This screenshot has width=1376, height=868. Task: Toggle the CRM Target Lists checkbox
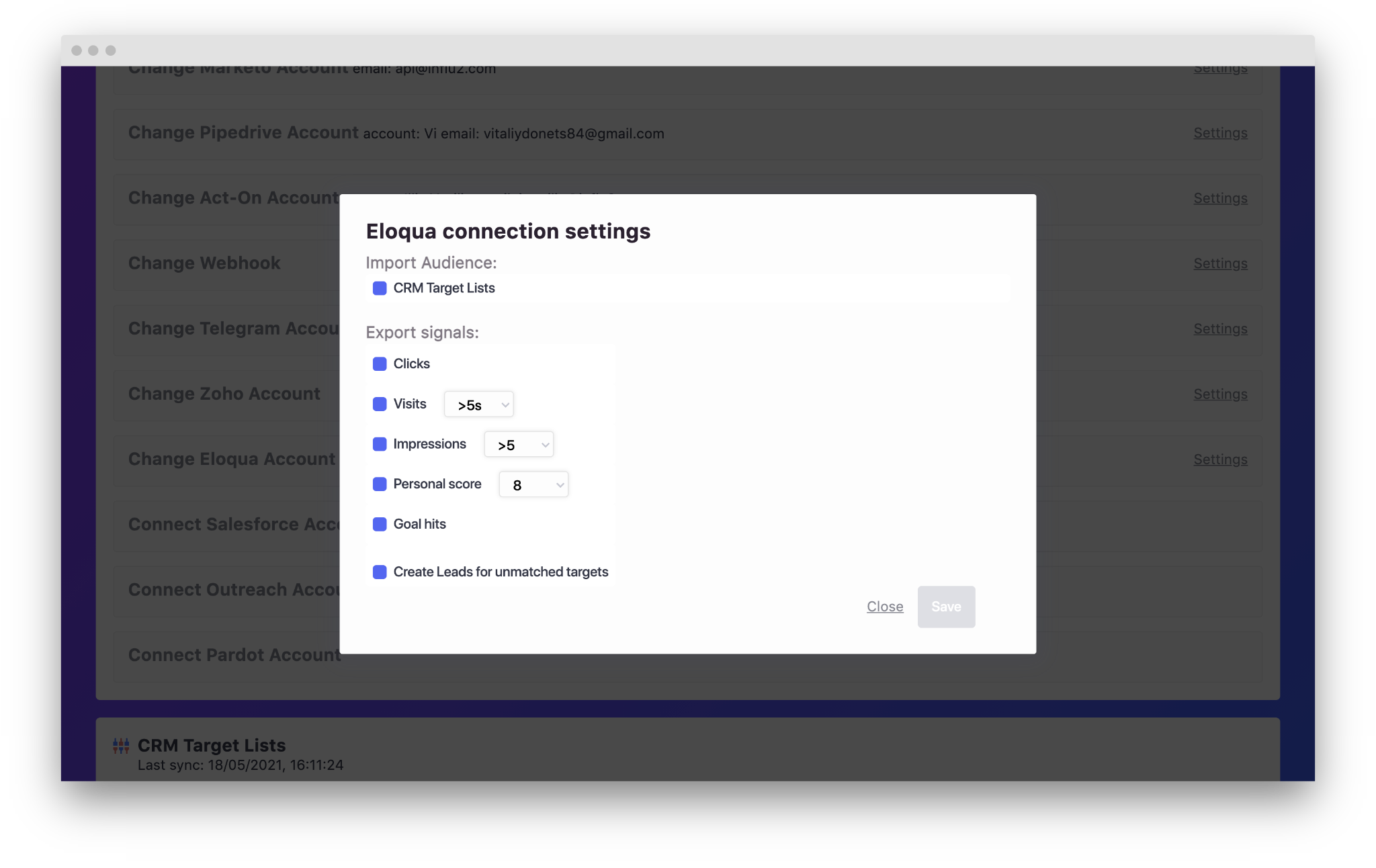[x=380, y=288]
